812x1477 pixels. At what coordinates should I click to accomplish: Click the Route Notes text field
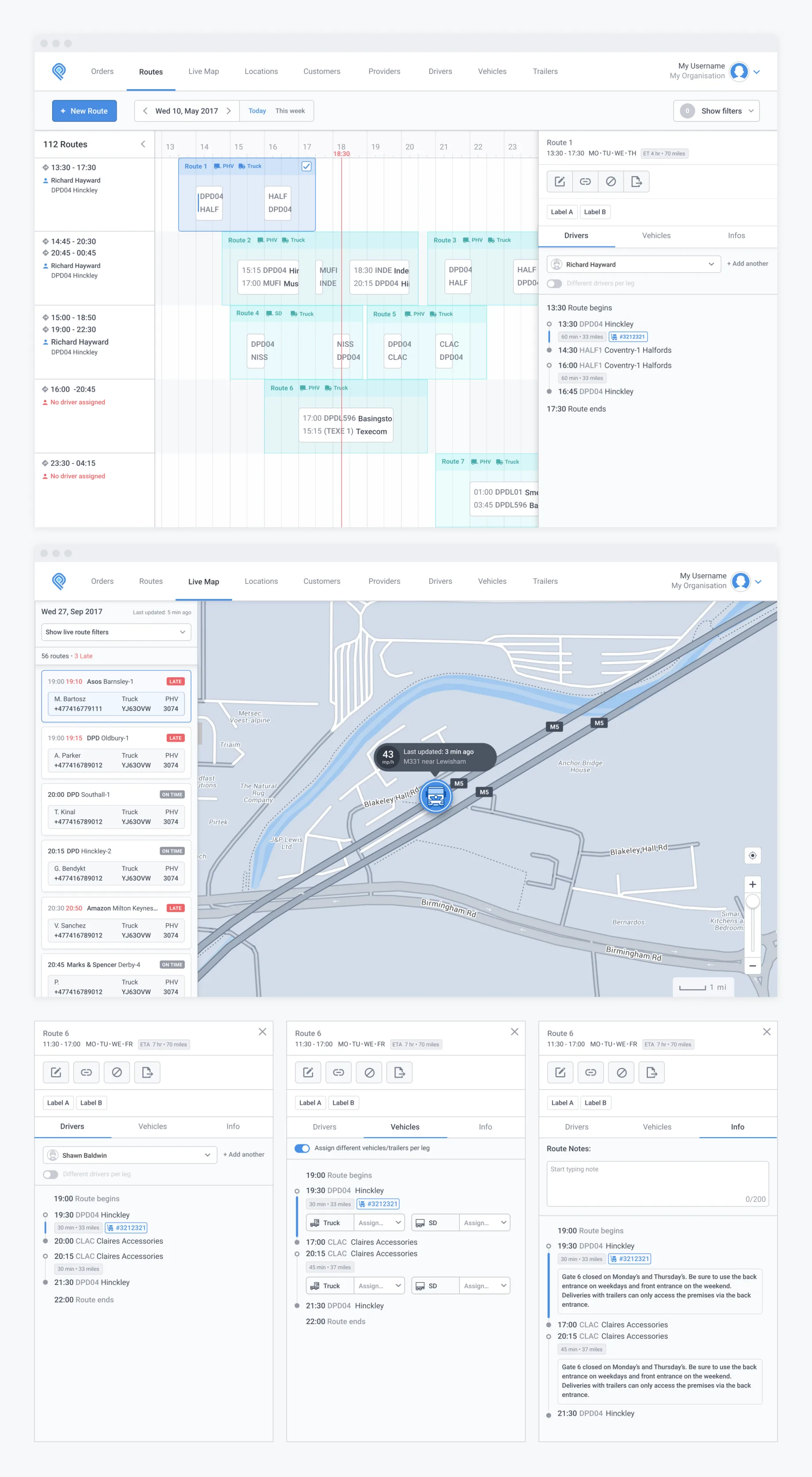(x=657, y=1184)
